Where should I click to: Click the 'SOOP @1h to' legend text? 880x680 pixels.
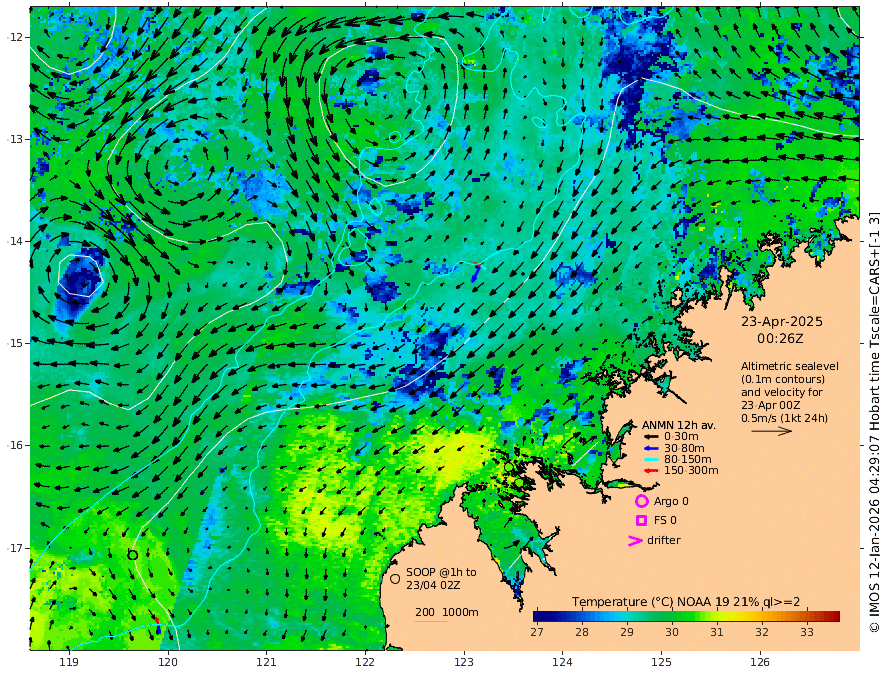441,572
